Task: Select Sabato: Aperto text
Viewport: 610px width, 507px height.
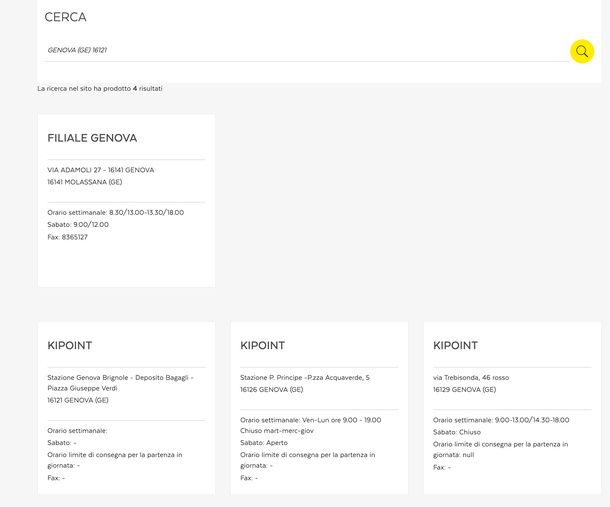Action: click(x=264, y=443)
